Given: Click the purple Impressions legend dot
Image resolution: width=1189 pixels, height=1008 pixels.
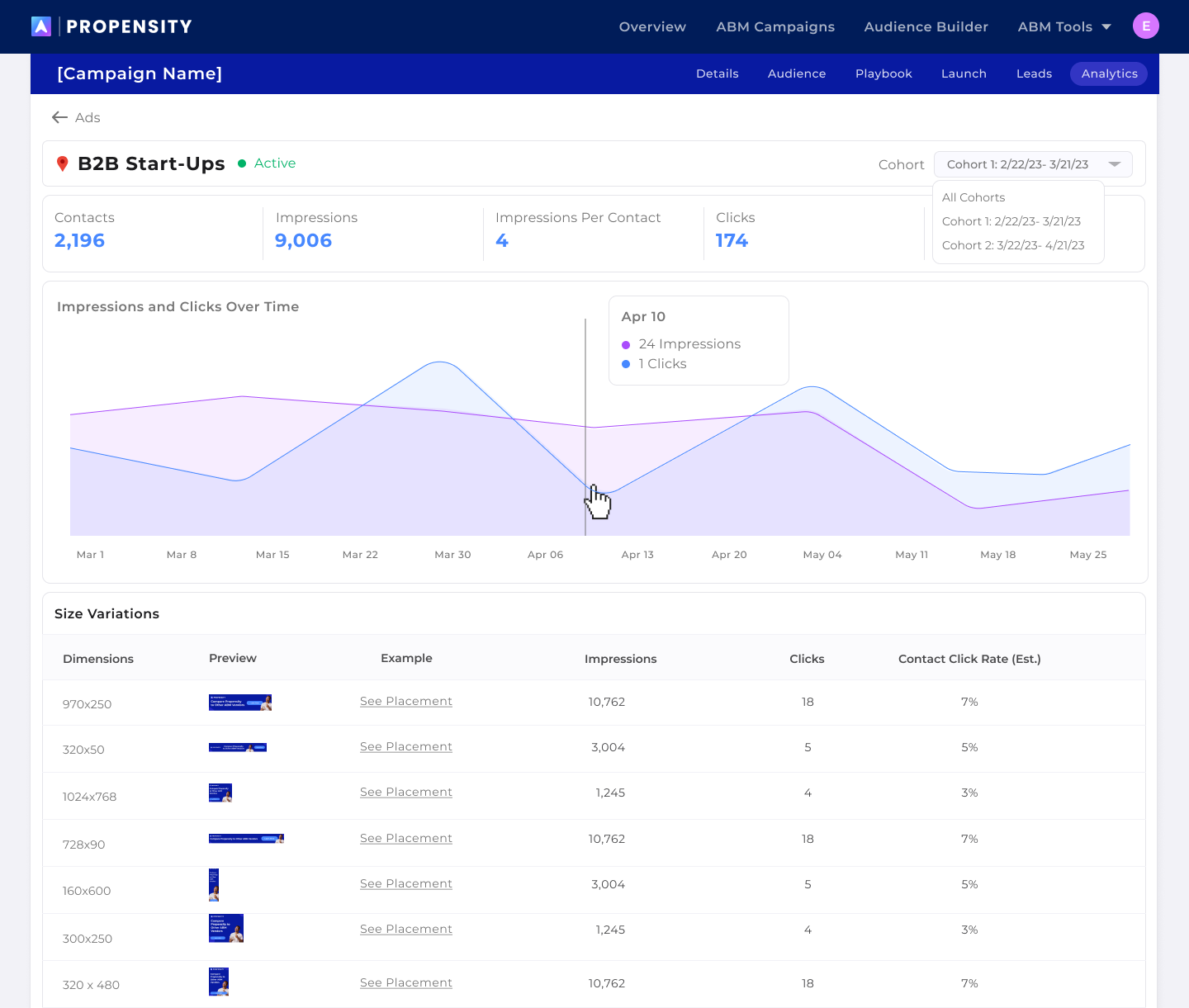Looking at the screenshot, I should pyautogui.click(x=626, y=344).
